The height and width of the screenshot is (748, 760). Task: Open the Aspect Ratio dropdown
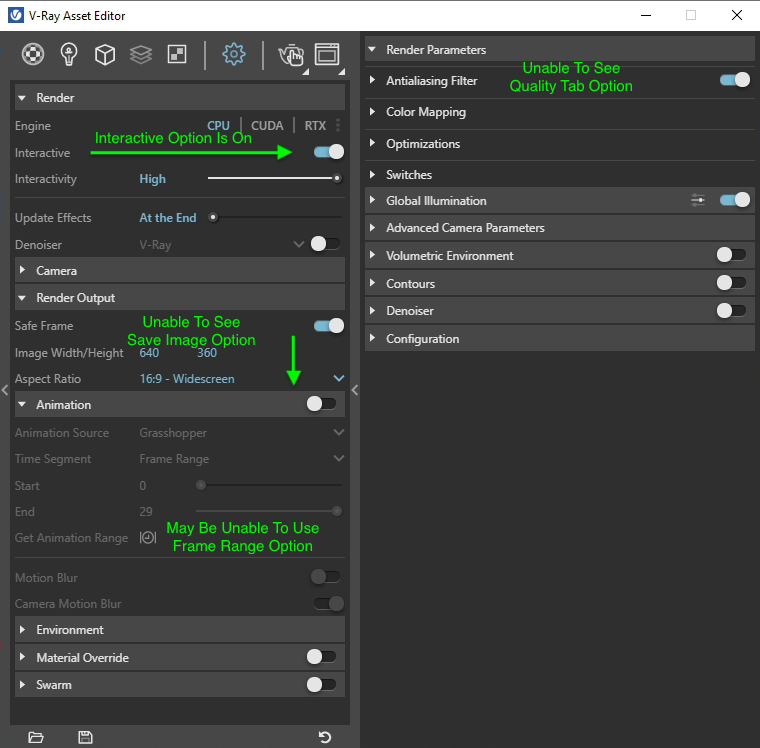click(242, 379)
